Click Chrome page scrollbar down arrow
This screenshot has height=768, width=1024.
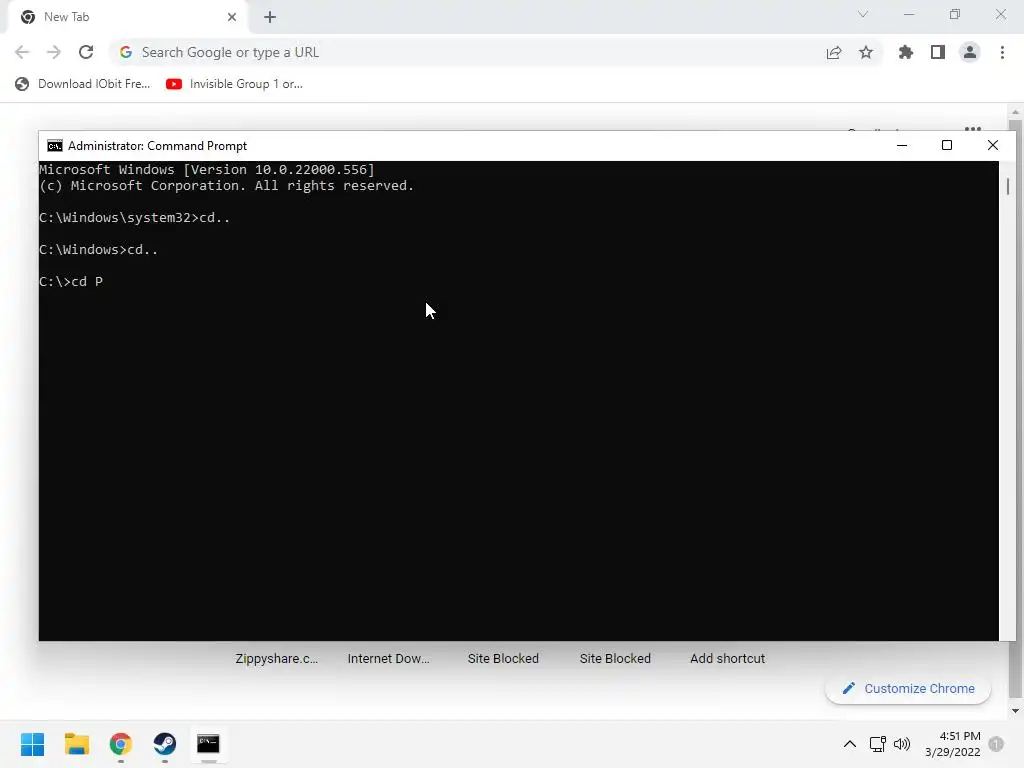tap(1015, 711)
